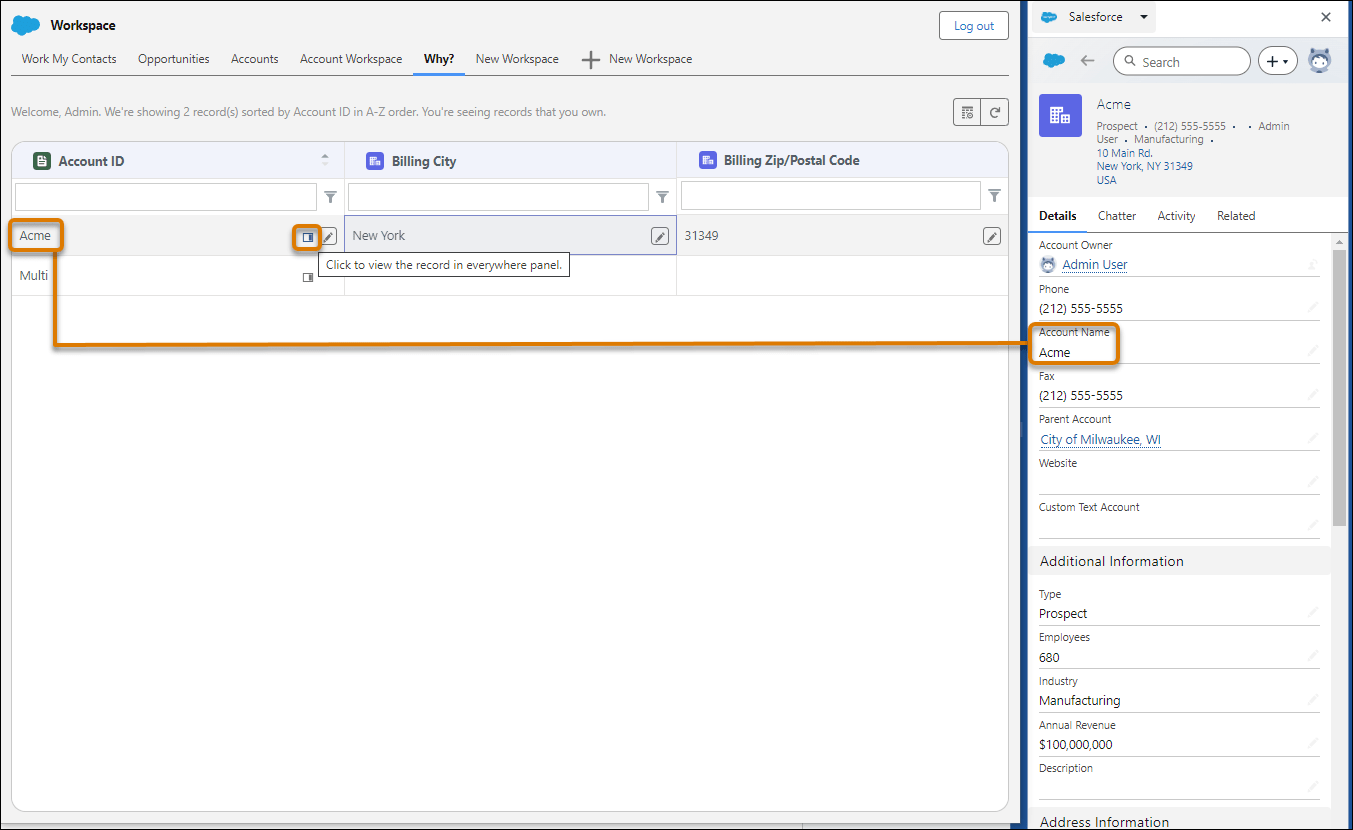Click the $100,000,000 Annual Revenue value
Image resolution: width=1353 pixels, height=830 pixels.
click(x=1075, y=745)
